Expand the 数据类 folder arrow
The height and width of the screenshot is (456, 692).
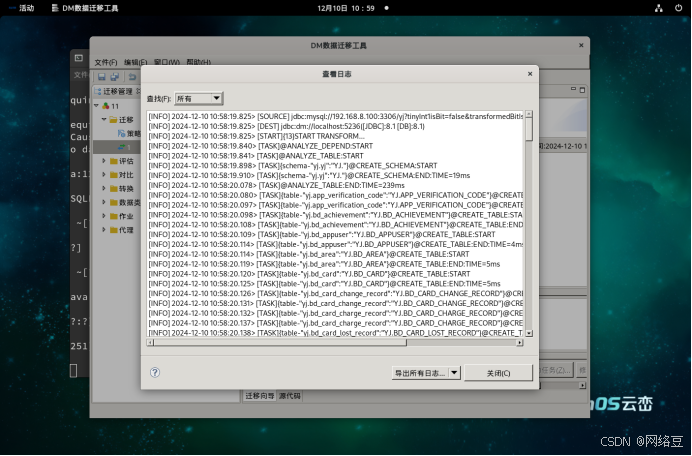104,202
